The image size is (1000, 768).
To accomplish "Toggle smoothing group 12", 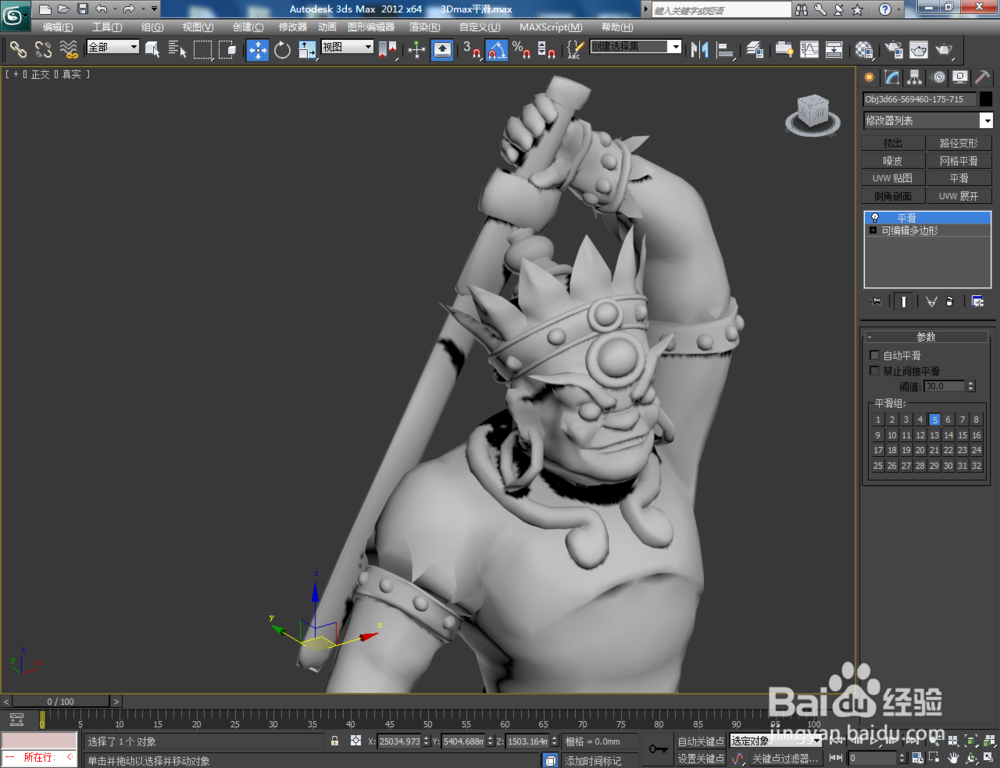I will [x=920, y=435].
